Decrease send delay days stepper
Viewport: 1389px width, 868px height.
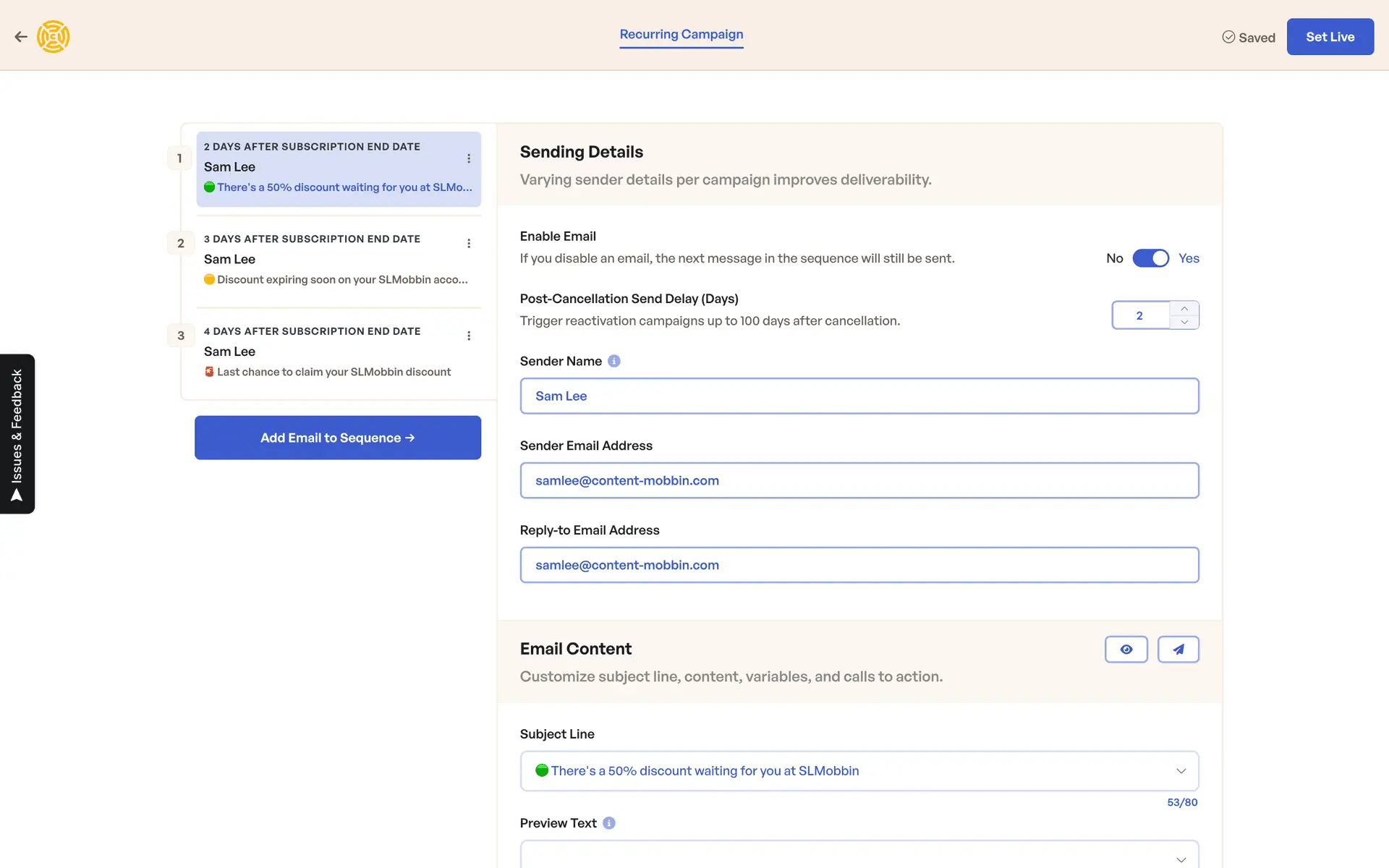[1184, 322]
